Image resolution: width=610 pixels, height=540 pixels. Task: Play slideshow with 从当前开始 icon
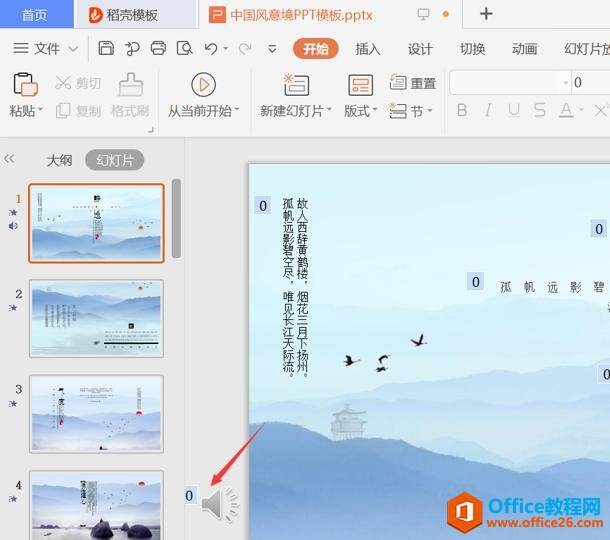(203, 84)
